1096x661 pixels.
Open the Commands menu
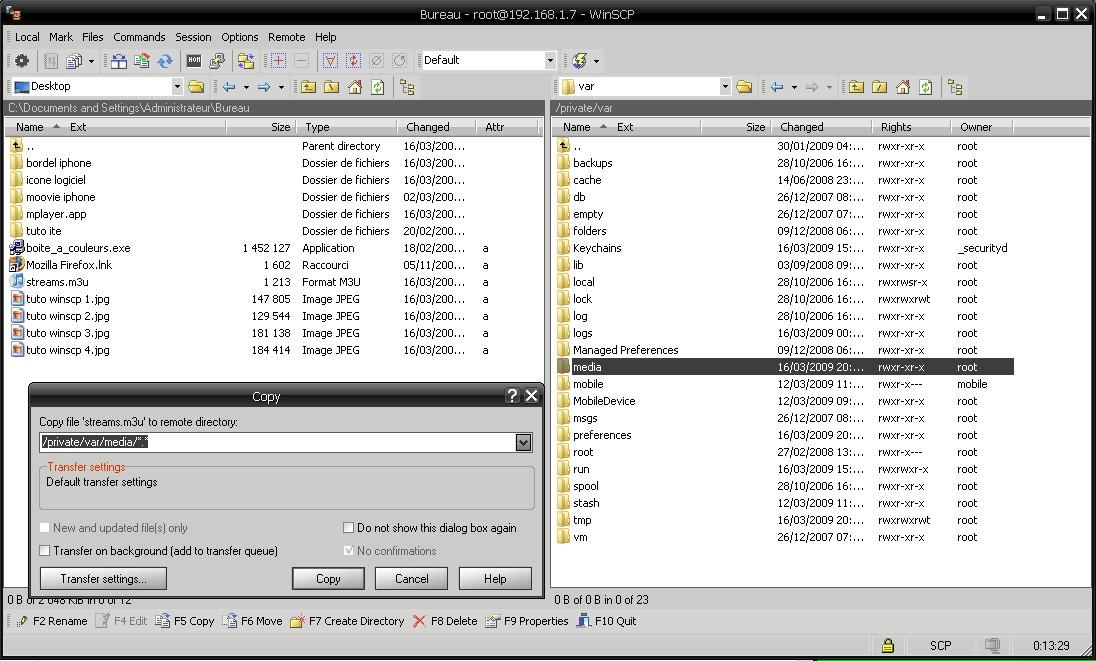(139, 36)
